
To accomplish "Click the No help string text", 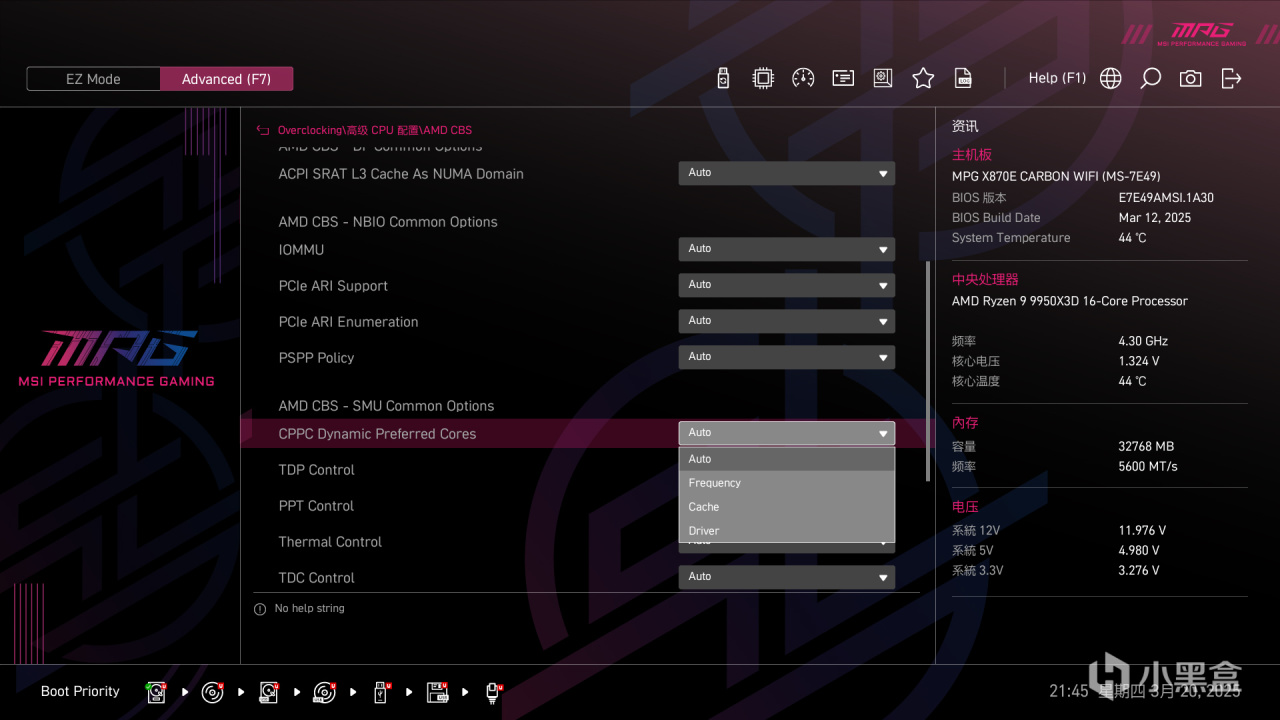I will 310,608.
